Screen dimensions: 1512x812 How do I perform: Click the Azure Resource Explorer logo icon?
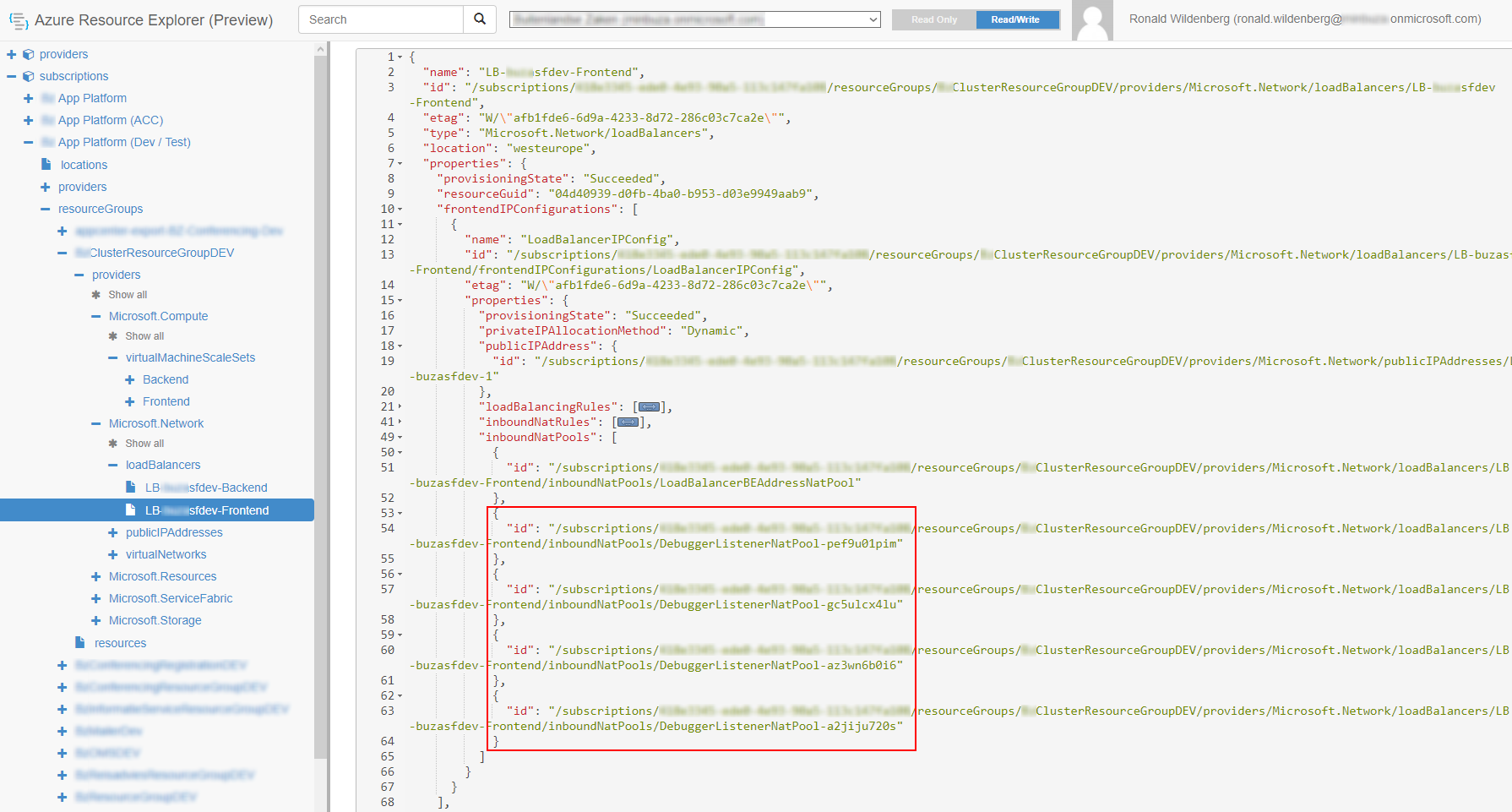click(x=19, y=20)
